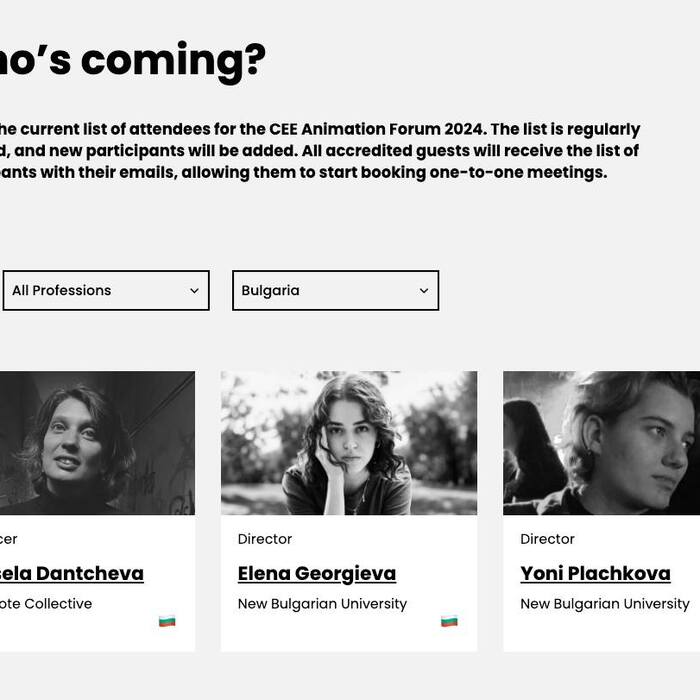Click Bulgarian flag icon on Elena Georgieva card
The image size is (700, 700).
tap(449, 622)
